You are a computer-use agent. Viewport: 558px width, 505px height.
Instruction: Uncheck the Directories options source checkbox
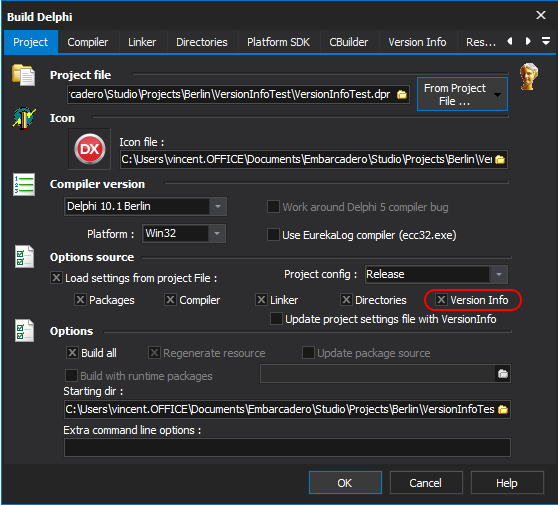click(x=346, y=300)
